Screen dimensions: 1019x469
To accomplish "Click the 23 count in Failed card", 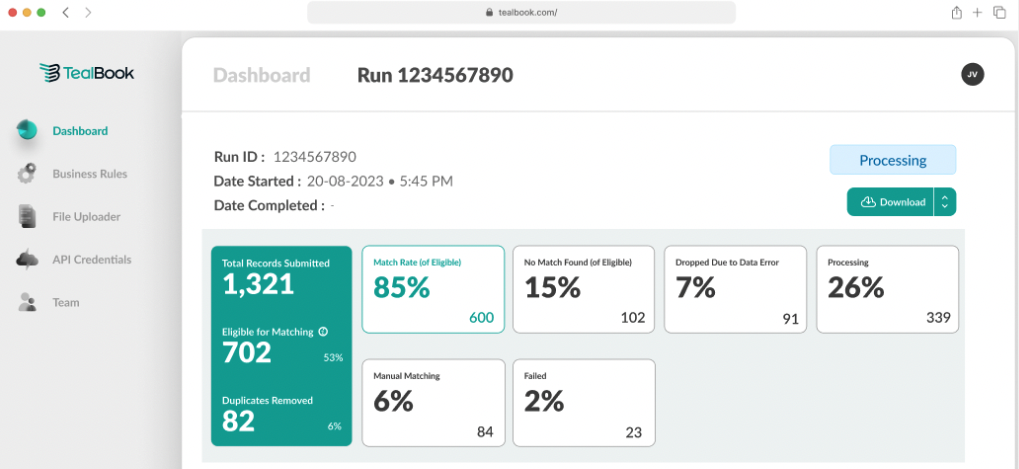I will click(x=634, y=432).
